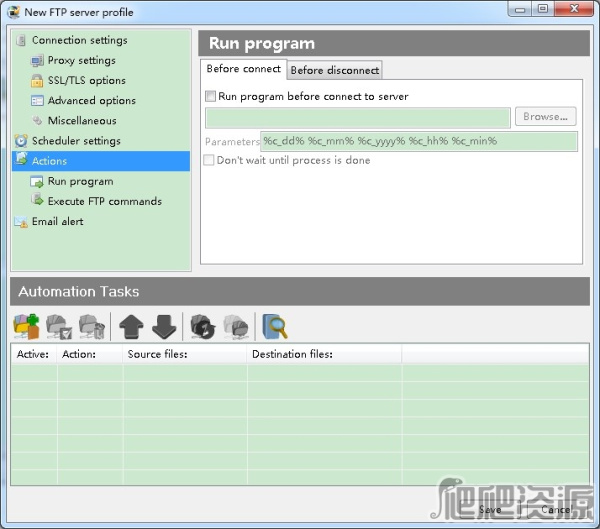Enable Run program before connect to server
The height and width of the screenshot is (529, 600).
pyautogui.click(x=210, y=97)
